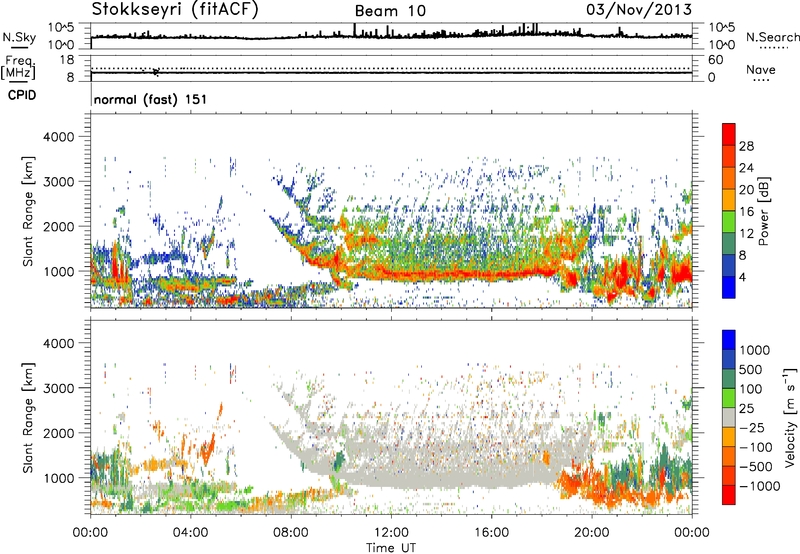
Task: Click the '2000' tick on velocity panel axis
Action: tap(58, 433)
